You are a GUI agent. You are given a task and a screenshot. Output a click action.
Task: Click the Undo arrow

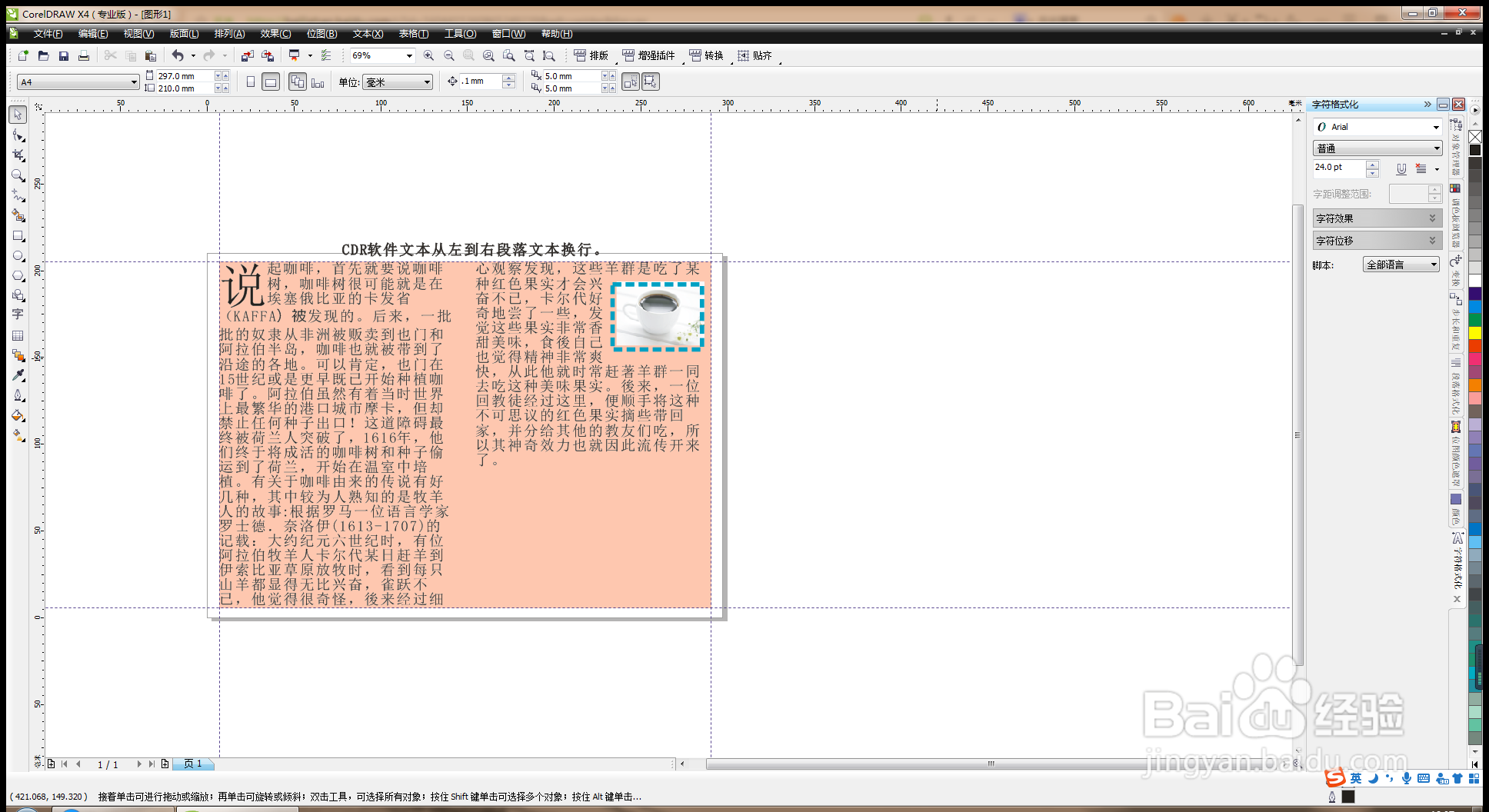tap(178, 55)
